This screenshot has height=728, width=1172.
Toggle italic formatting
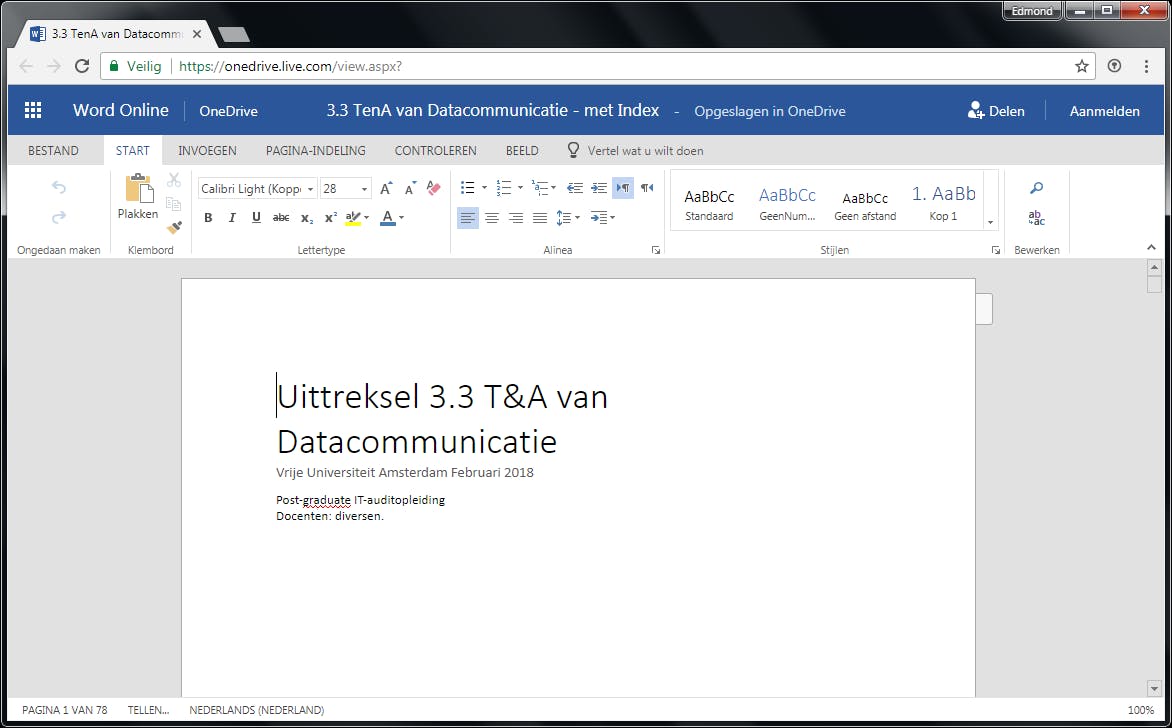[232, 218]
